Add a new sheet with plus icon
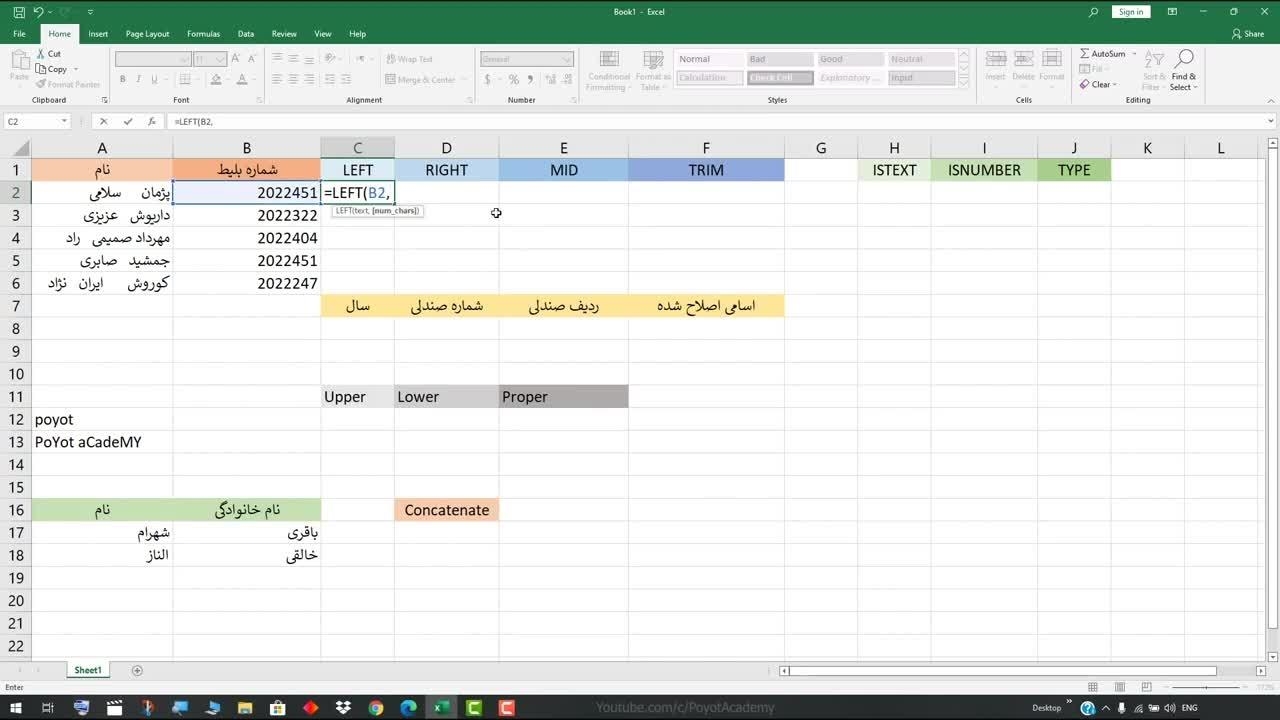 (137, 670)
